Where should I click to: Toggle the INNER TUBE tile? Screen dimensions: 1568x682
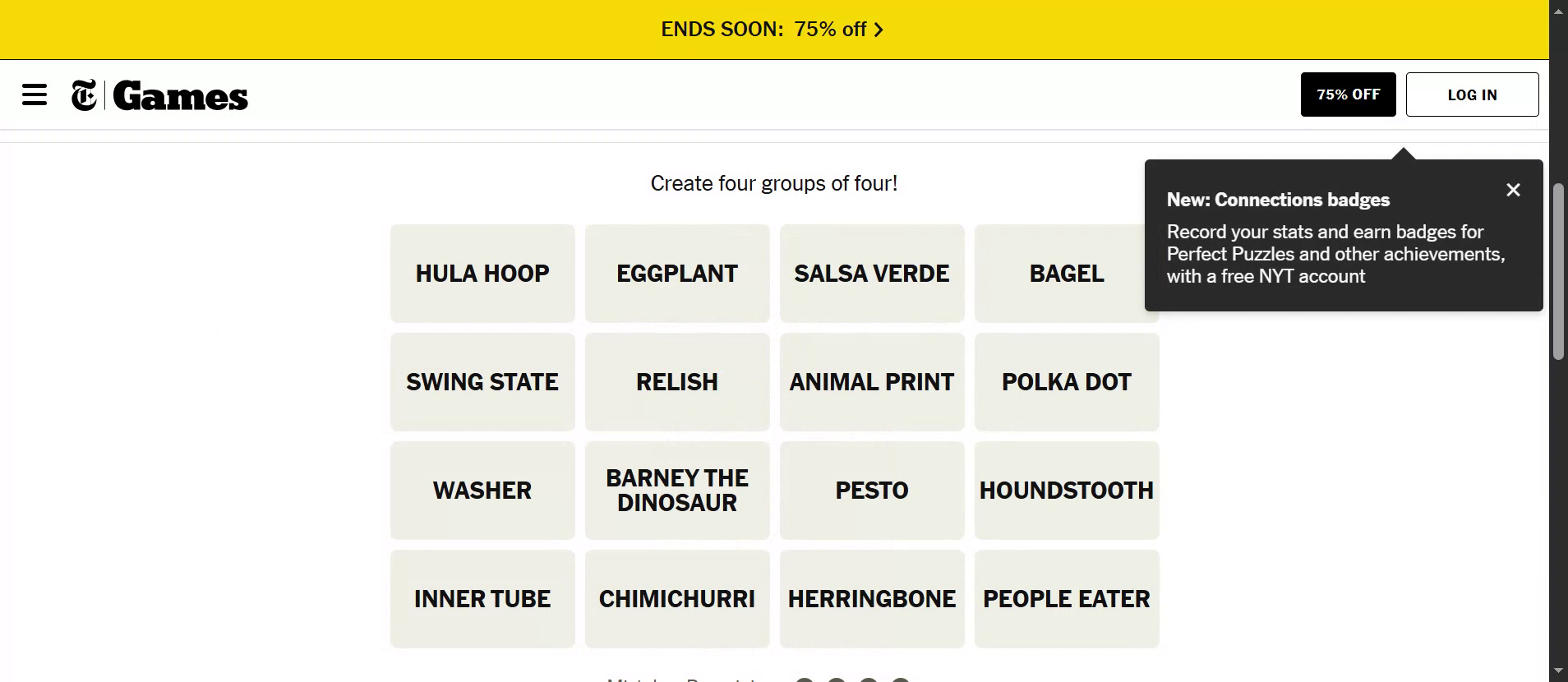(482, 599)
